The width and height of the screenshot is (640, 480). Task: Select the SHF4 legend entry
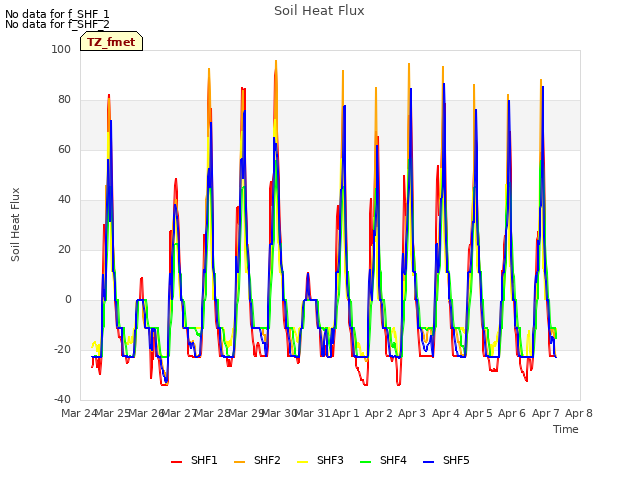[383, 460]
